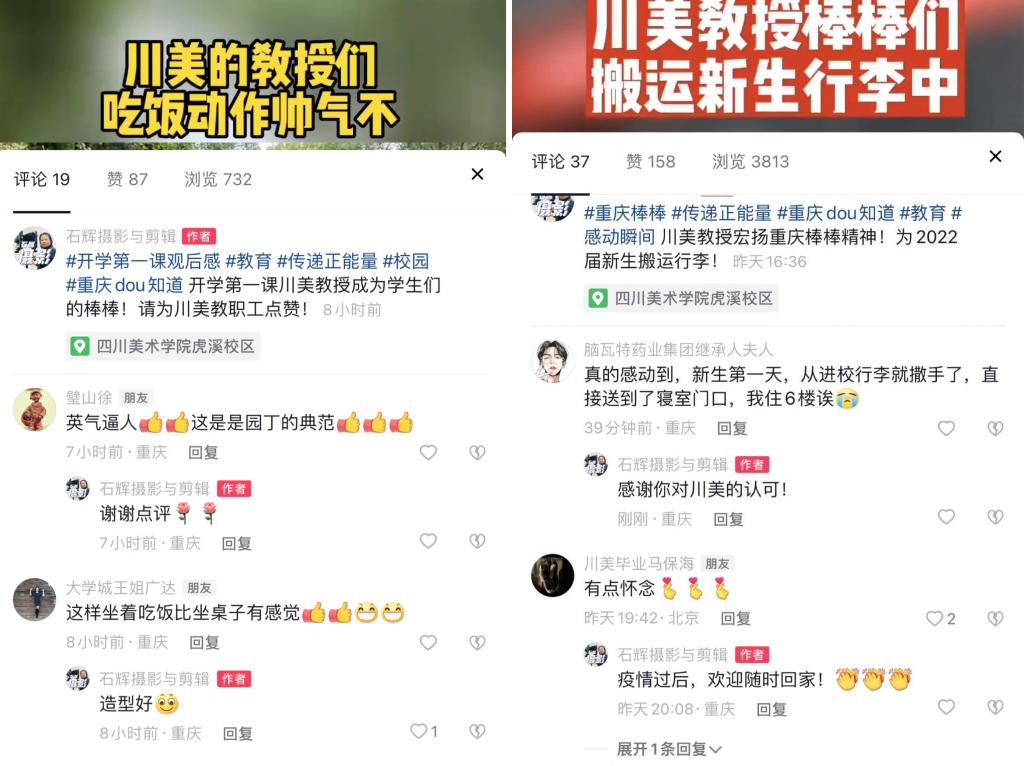This screenshot has height=766, width=1024.
Task: Open 大学城王姐广达's profile avatar
Action: (x=35, y=599)
